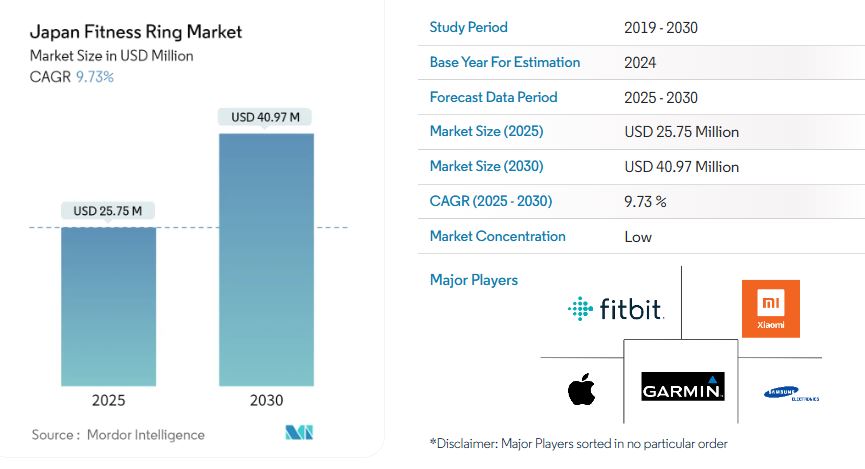Select the Study Period row label
The image size is (865, 469).
tap(468, 27)
